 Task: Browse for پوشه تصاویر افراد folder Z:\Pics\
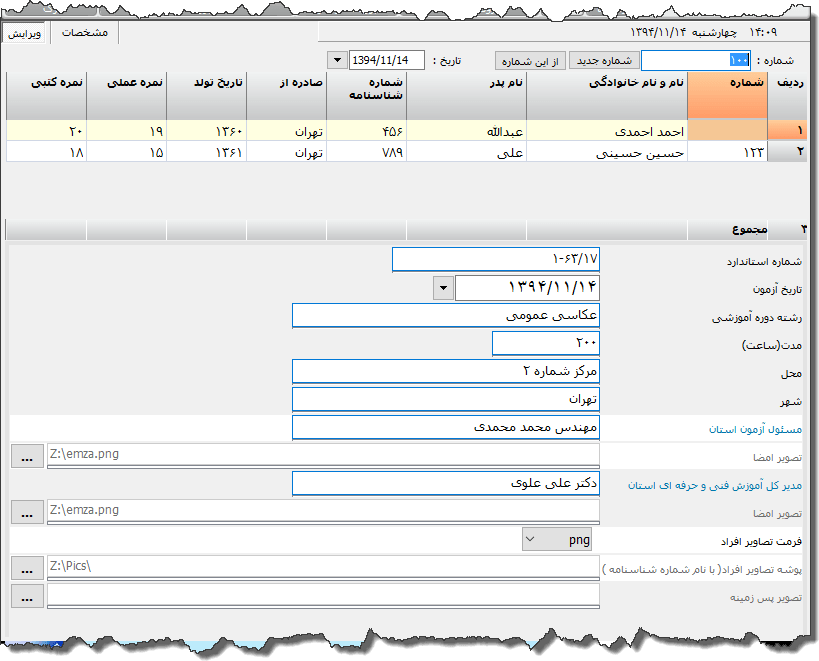(x=27, y=567)
